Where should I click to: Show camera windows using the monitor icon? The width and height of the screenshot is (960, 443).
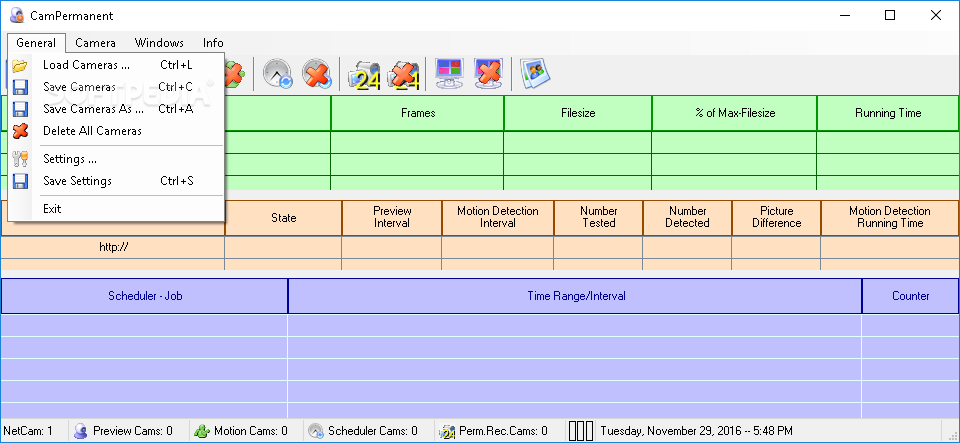449,74
